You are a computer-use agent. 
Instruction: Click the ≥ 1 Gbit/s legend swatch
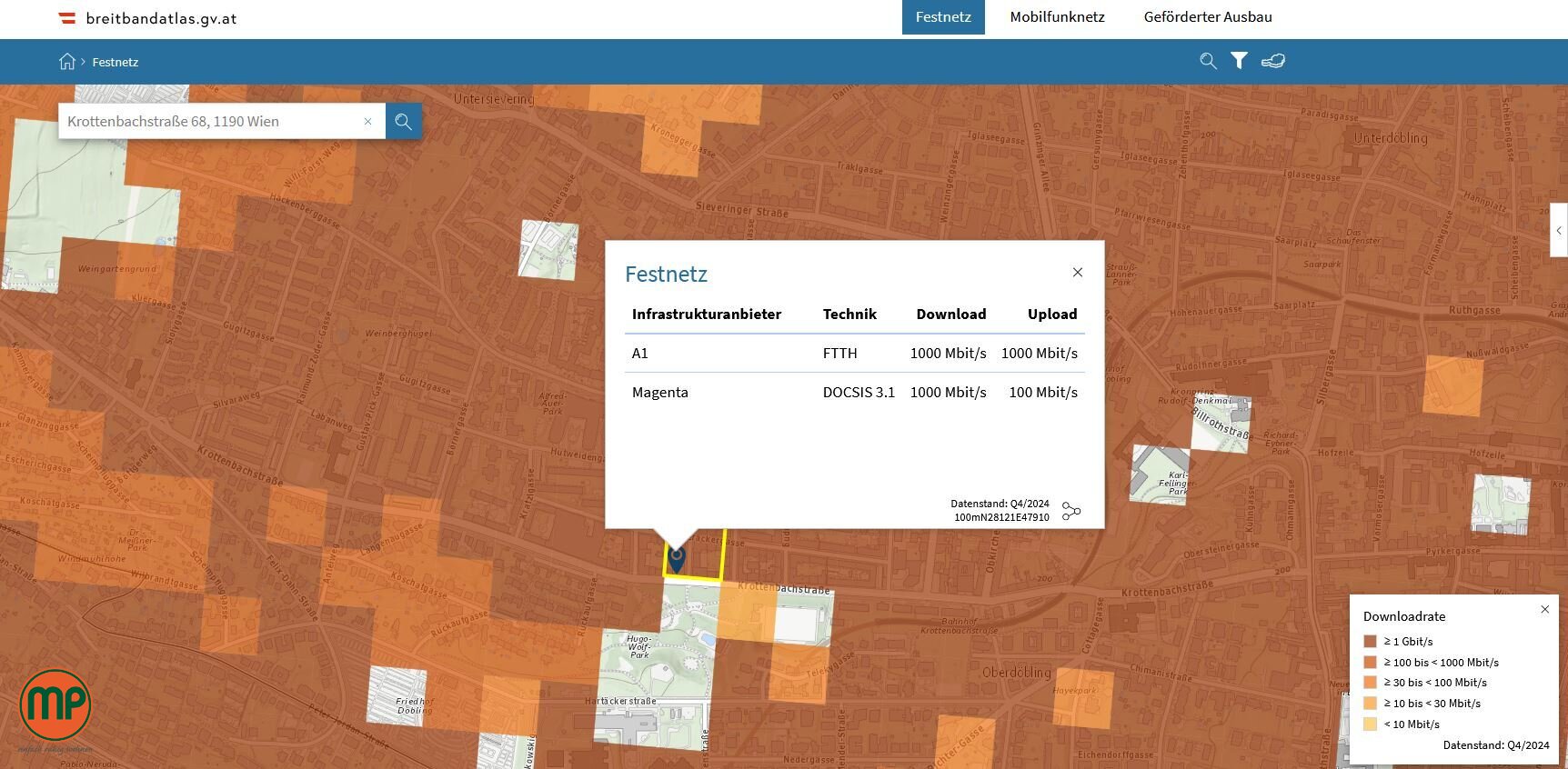1370,641
